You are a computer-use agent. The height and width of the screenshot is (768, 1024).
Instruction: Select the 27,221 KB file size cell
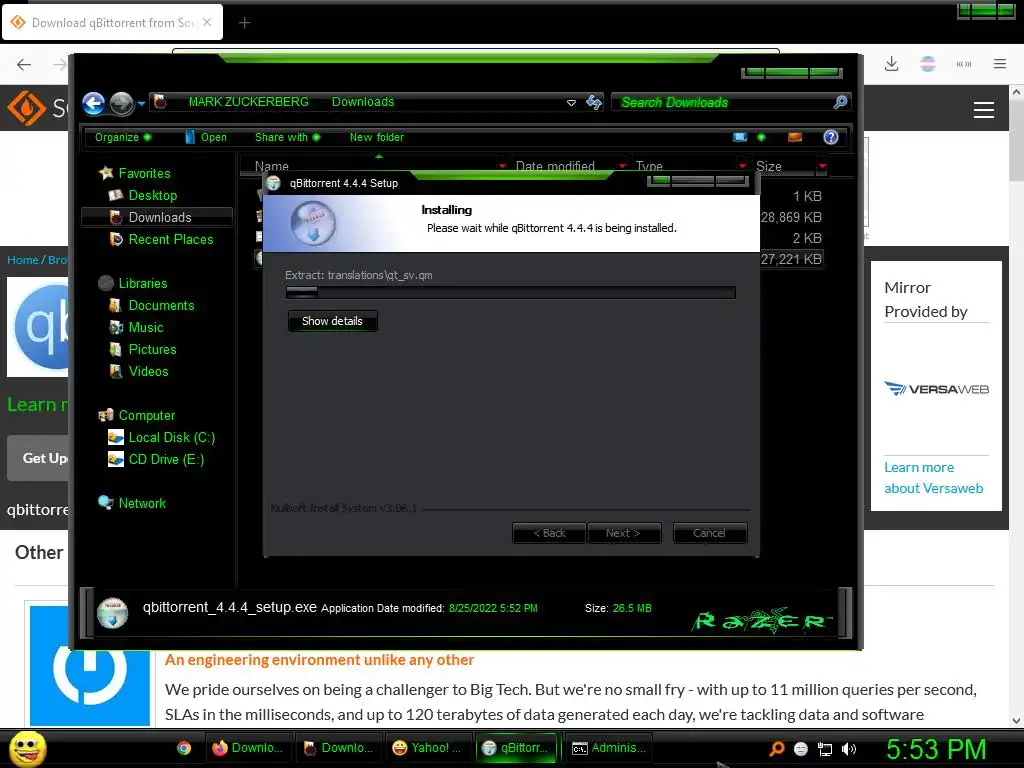coord(792,259)
